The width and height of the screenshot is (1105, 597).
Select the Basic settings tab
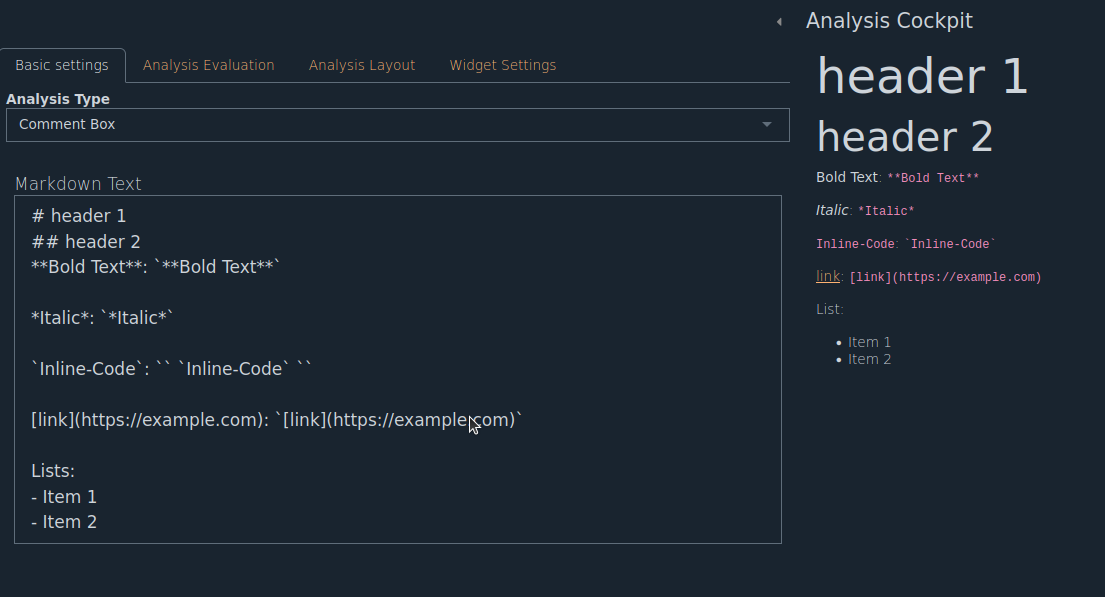[63, 64]
